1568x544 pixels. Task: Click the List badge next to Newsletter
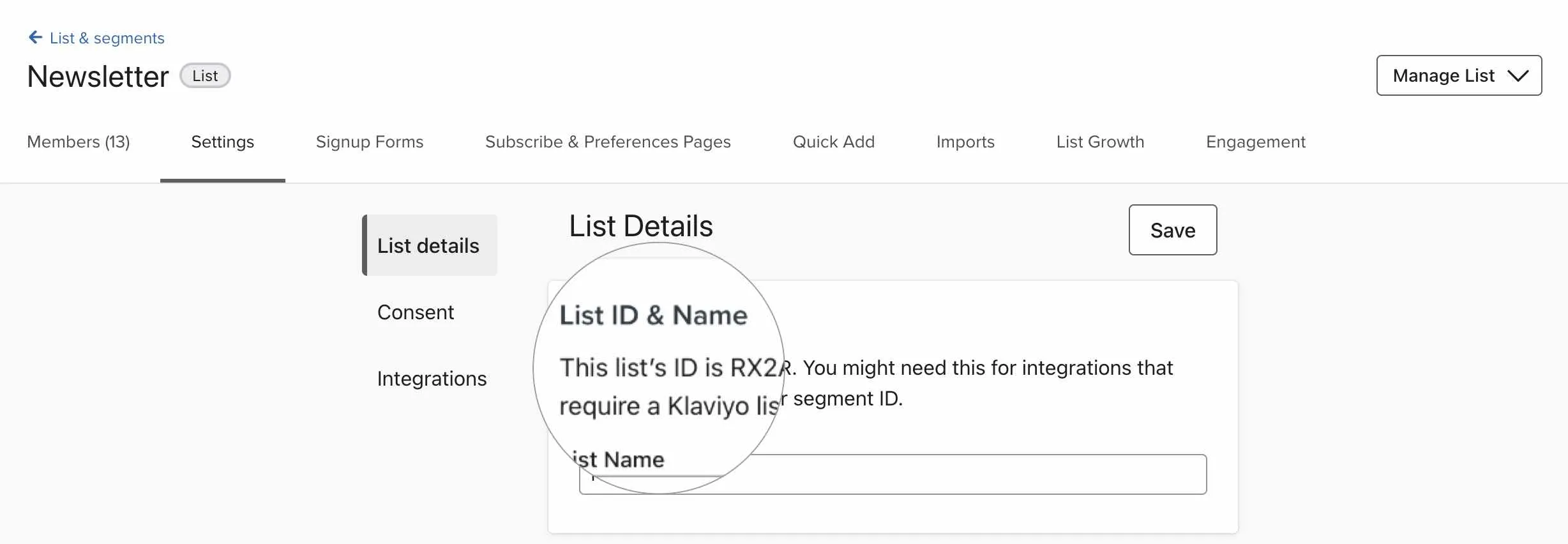pos(204,75)
